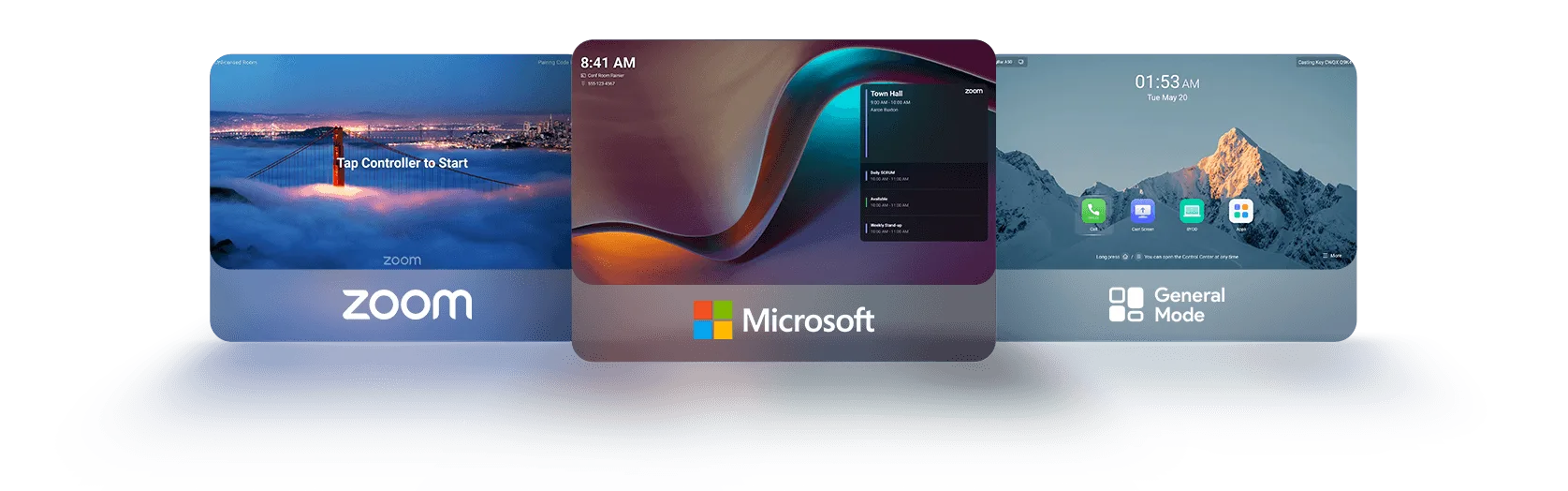The width and height of the screenshot is (1568, 491).
Task: Click the Casting Key code label
Action: click(x=1324, y=63)
